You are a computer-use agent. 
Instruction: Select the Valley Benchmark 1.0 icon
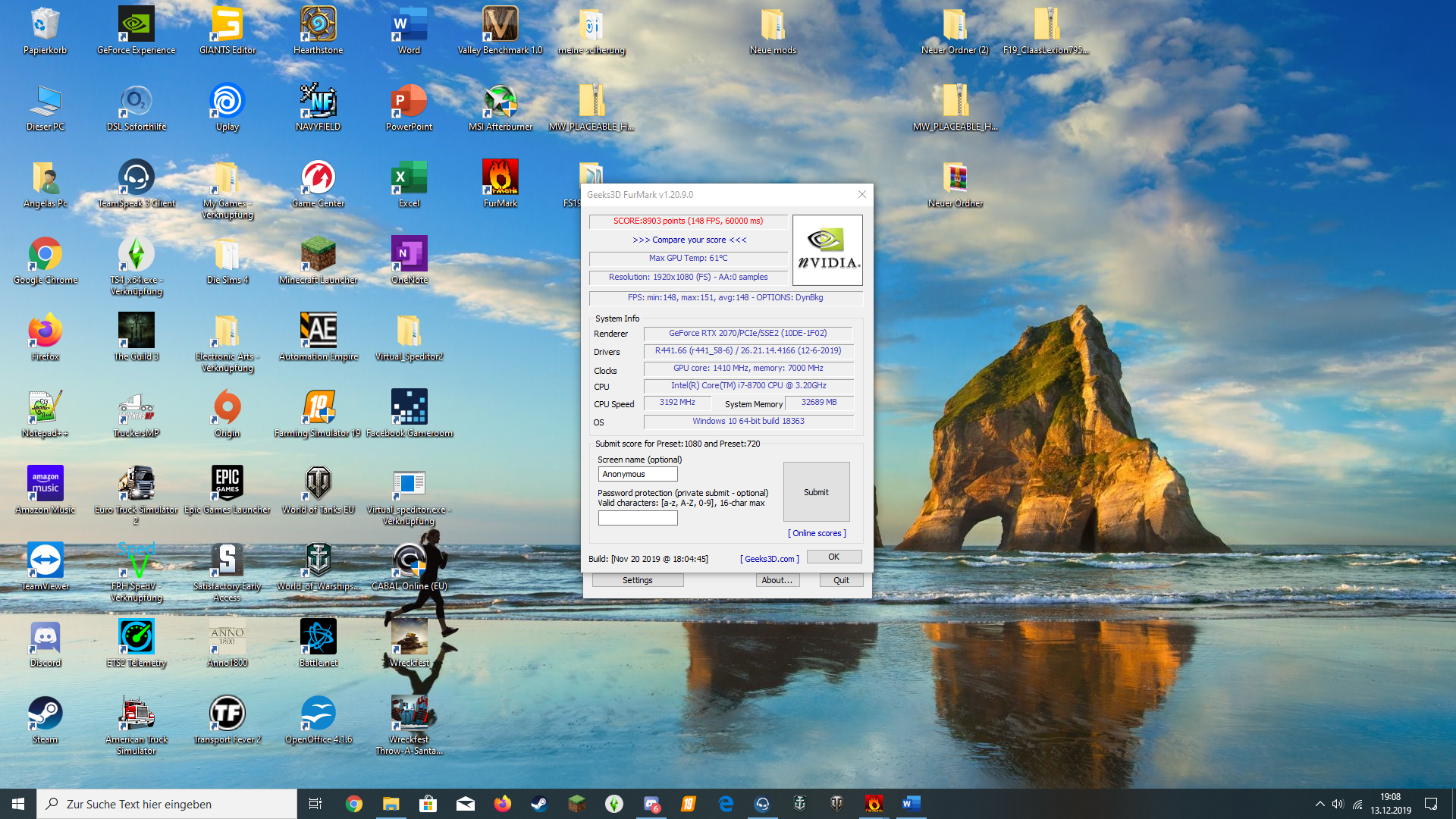tap(500, 31)
